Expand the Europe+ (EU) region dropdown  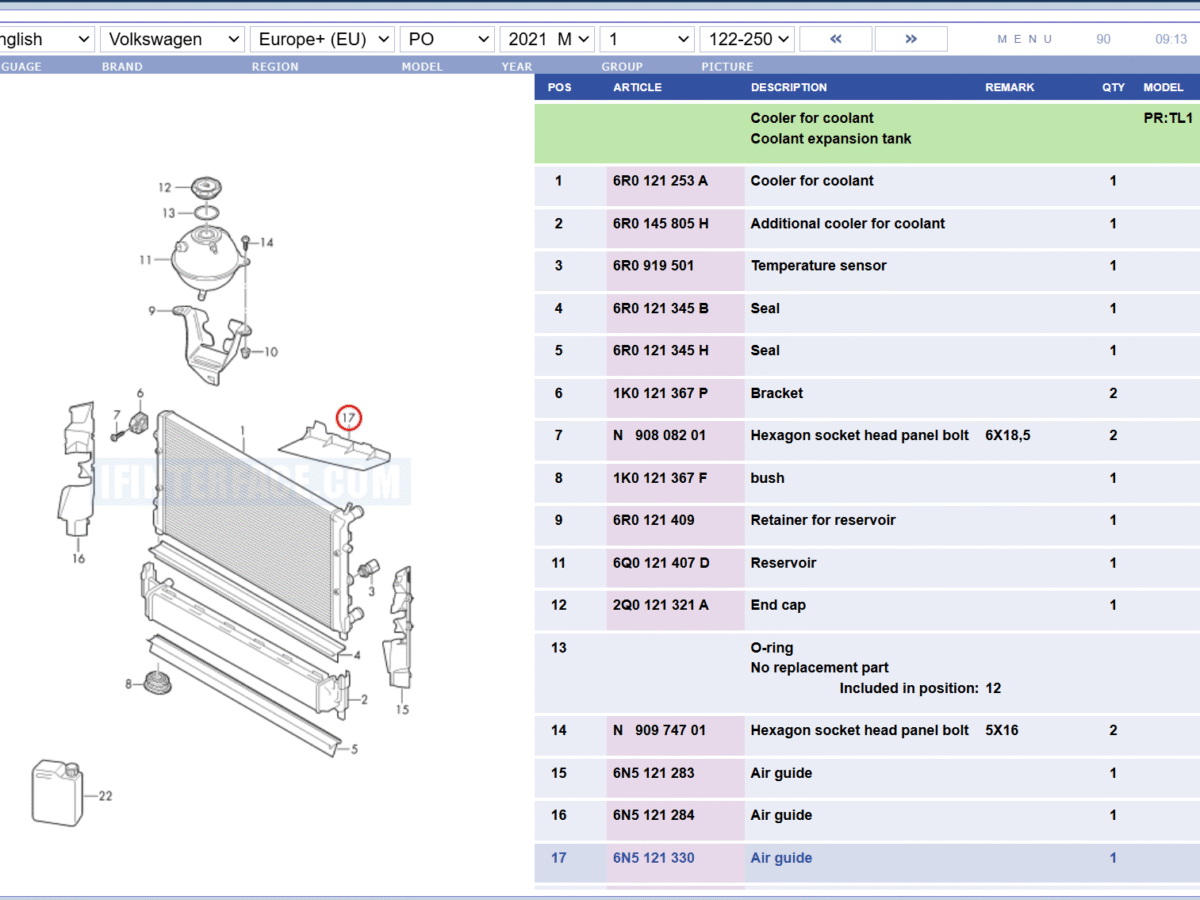[322, 39]
